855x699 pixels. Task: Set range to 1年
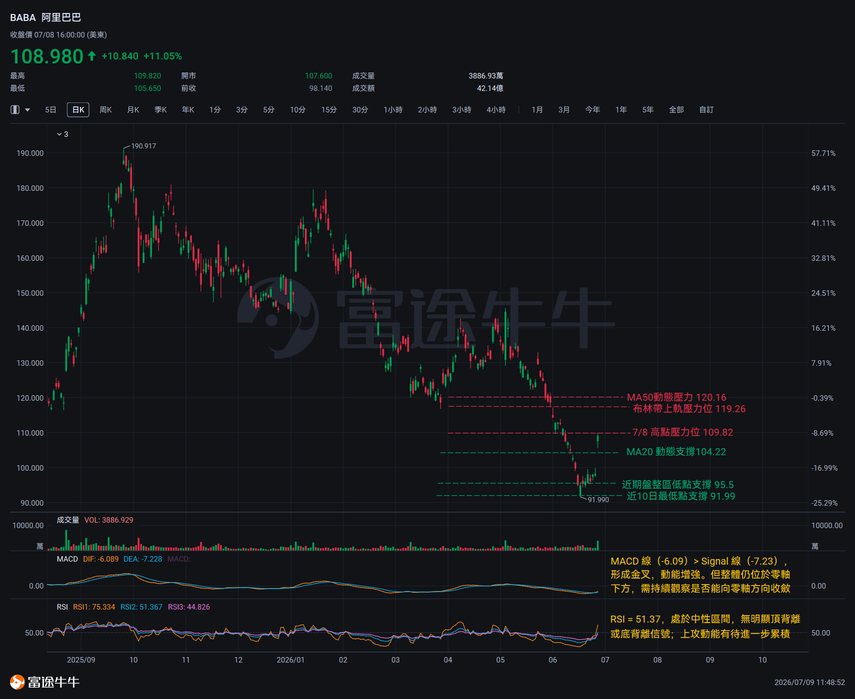[x=621, y=110]
